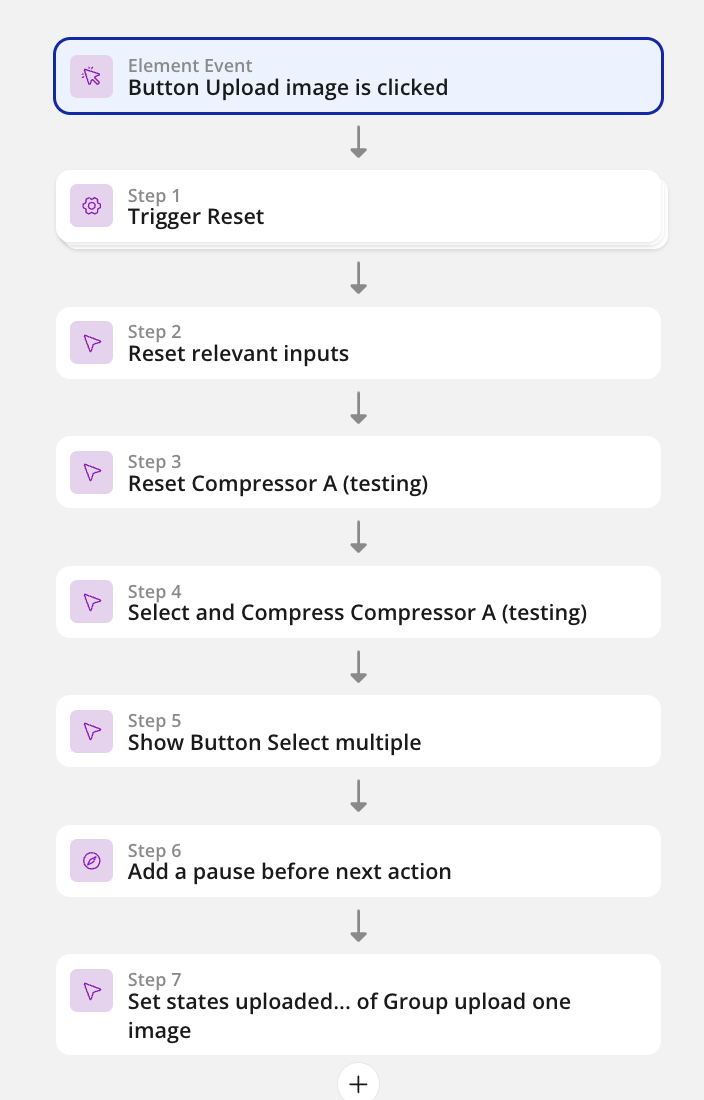Click the arrow icon on Step 7
The image size is (704, 1100).
tap(92, 990)
